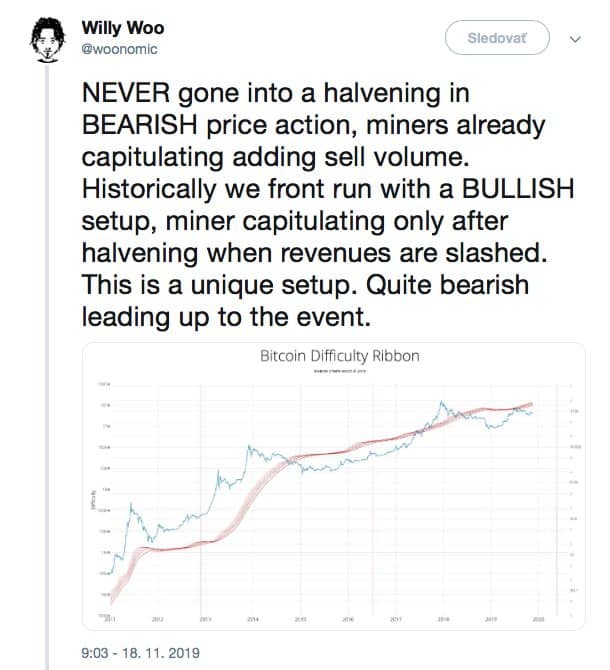Click the 2016 label on chart axis
Screen dimensions: 610x670
[x=348, y=620]
